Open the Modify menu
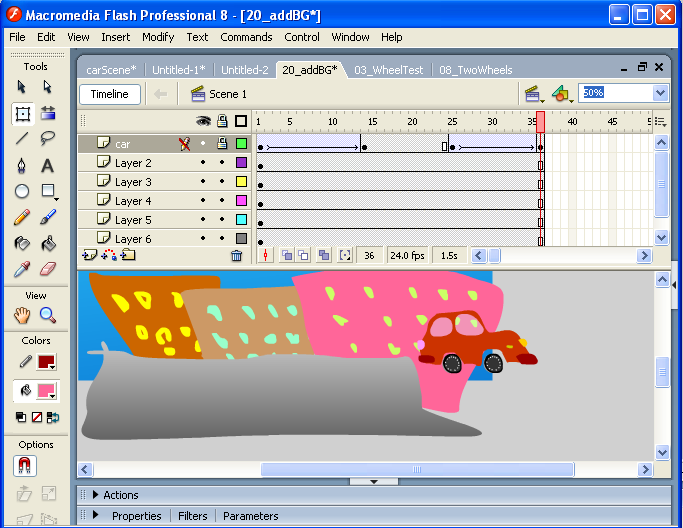 pos(158,37)
